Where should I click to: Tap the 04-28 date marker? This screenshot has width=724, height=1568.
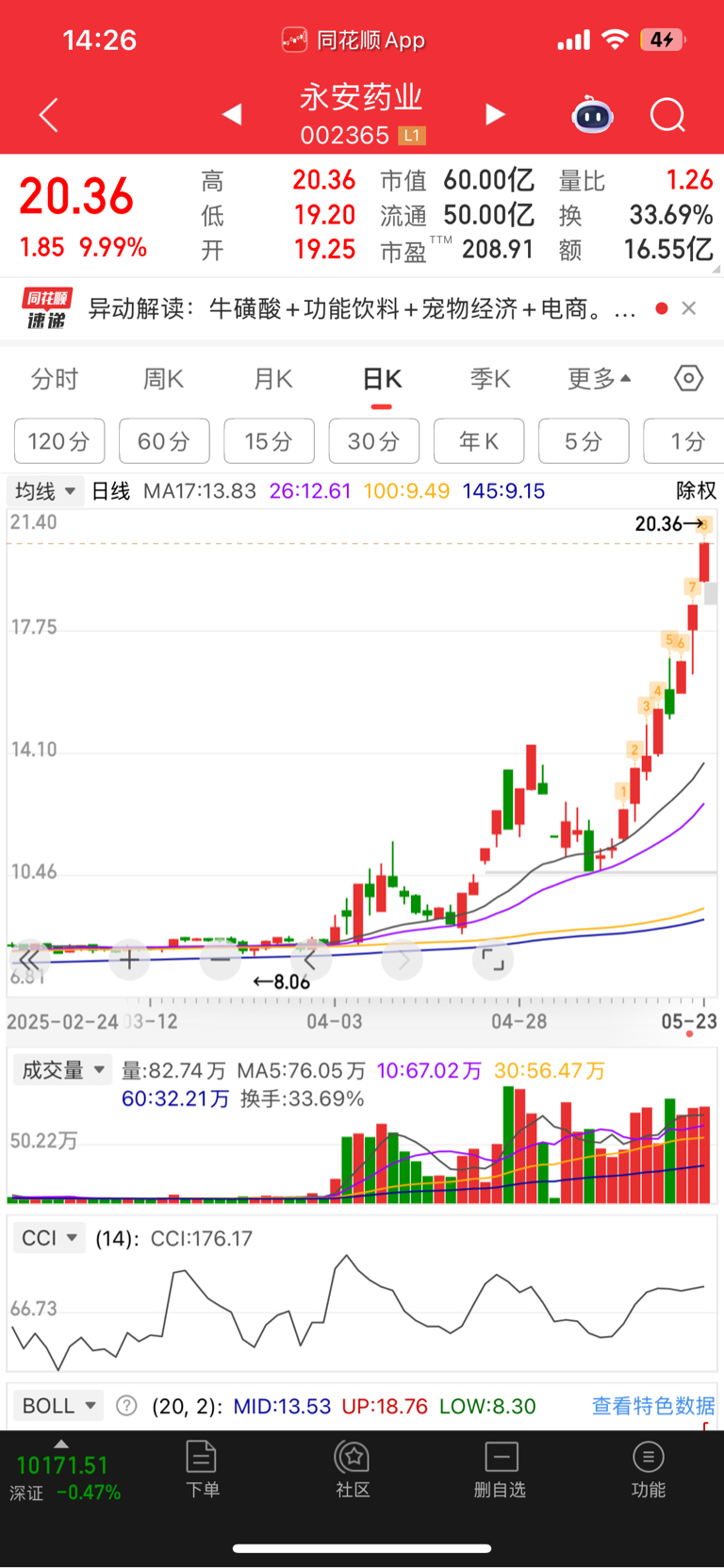pyautogui.click(x=518, y=1021)
